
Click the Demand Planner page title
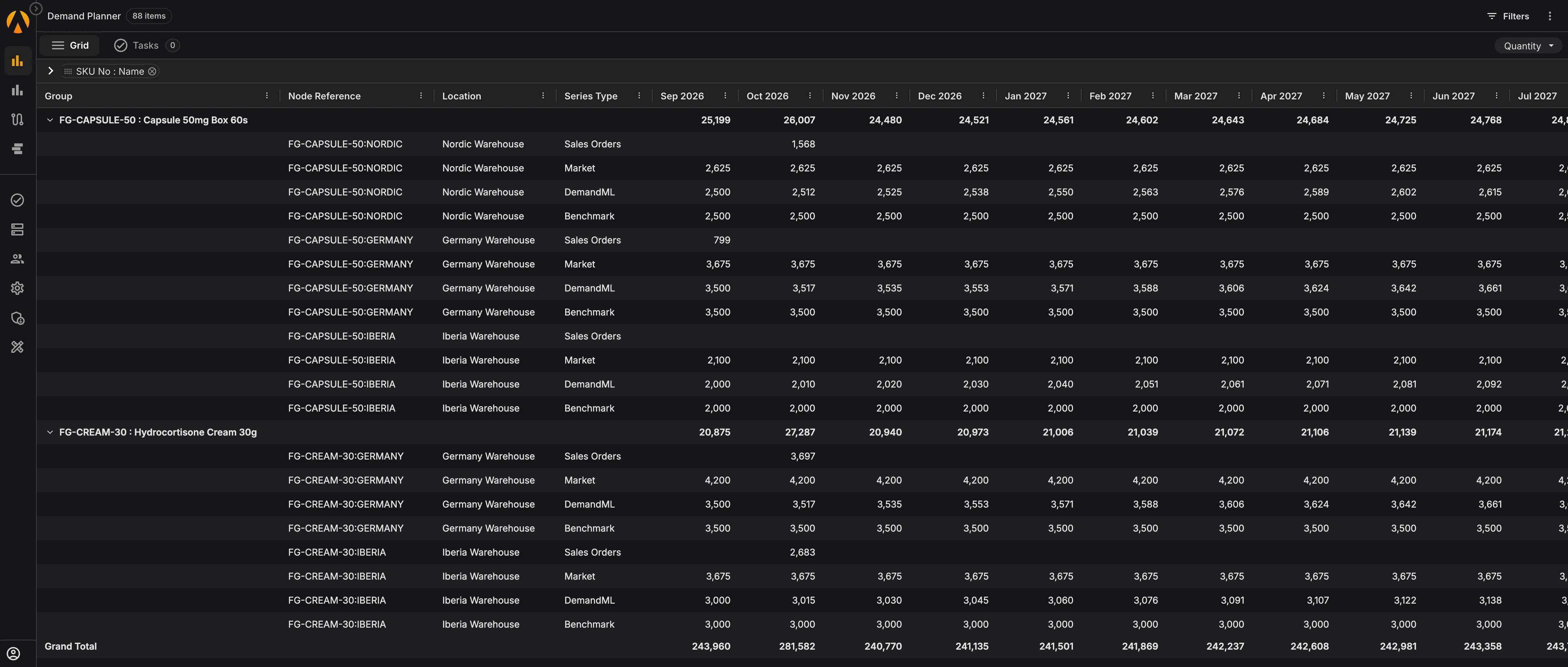click(84, 16)
